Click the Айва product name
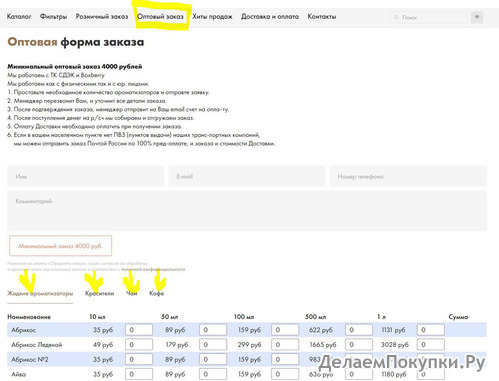 tap(19, 374)
